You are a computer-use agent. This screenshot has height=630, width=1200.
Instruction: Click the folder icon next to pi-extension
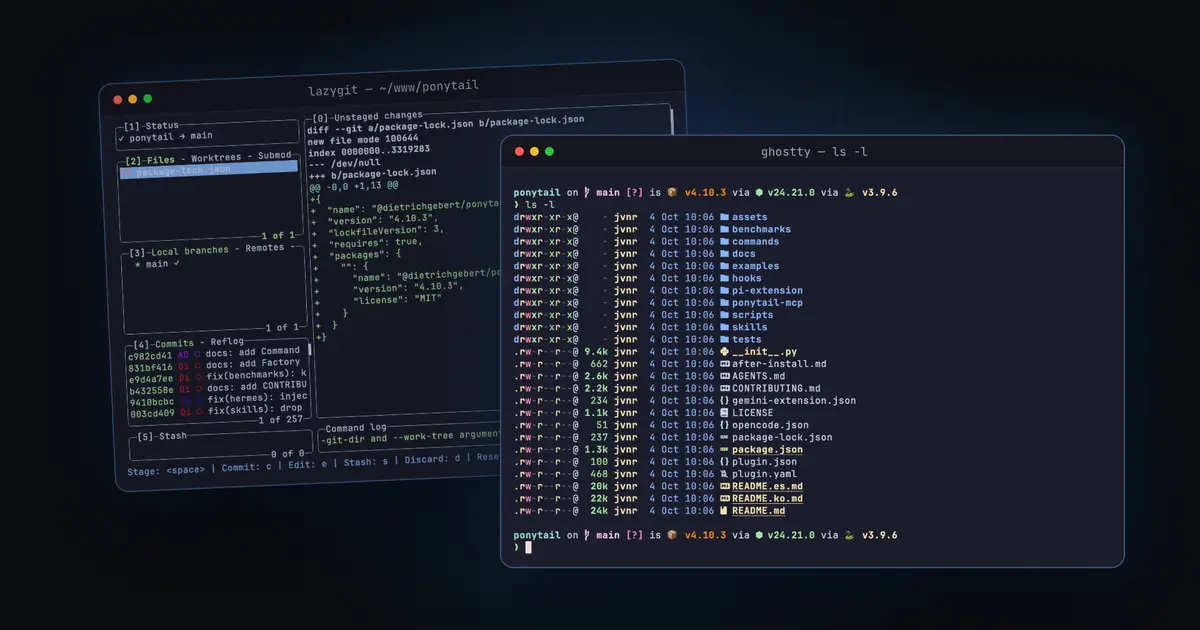pos(724,290)
